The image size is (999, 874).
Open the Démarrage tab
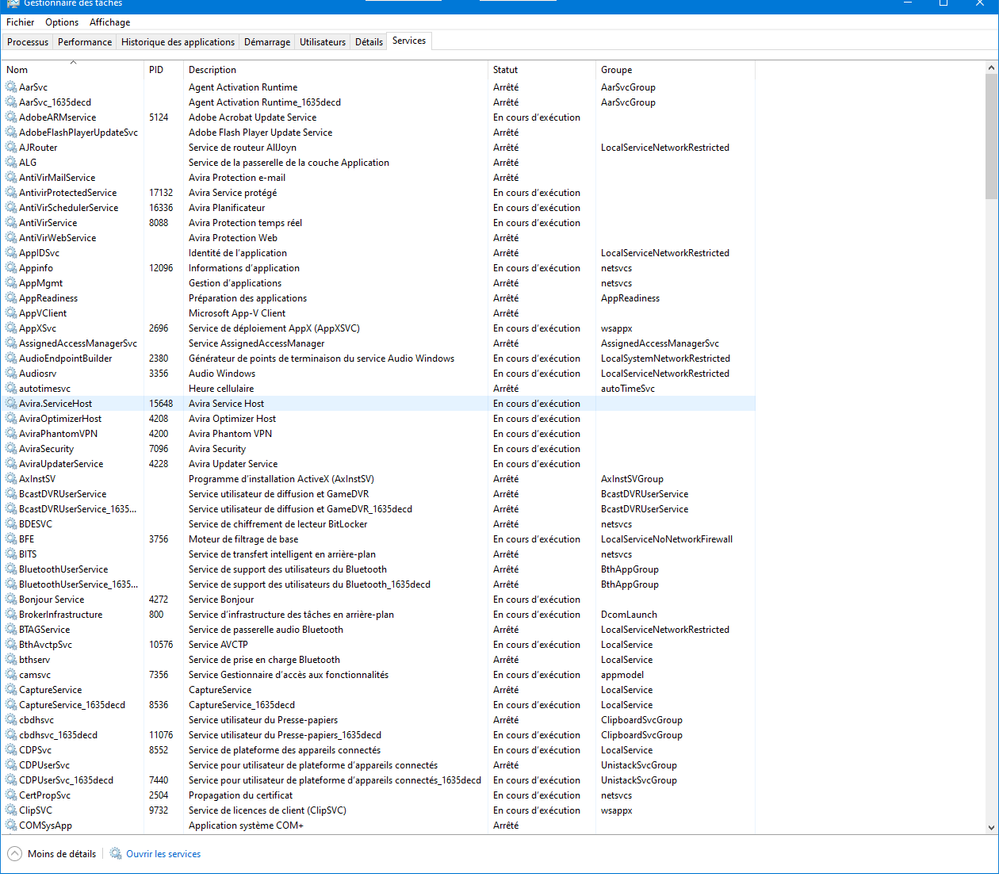[267, 42]
